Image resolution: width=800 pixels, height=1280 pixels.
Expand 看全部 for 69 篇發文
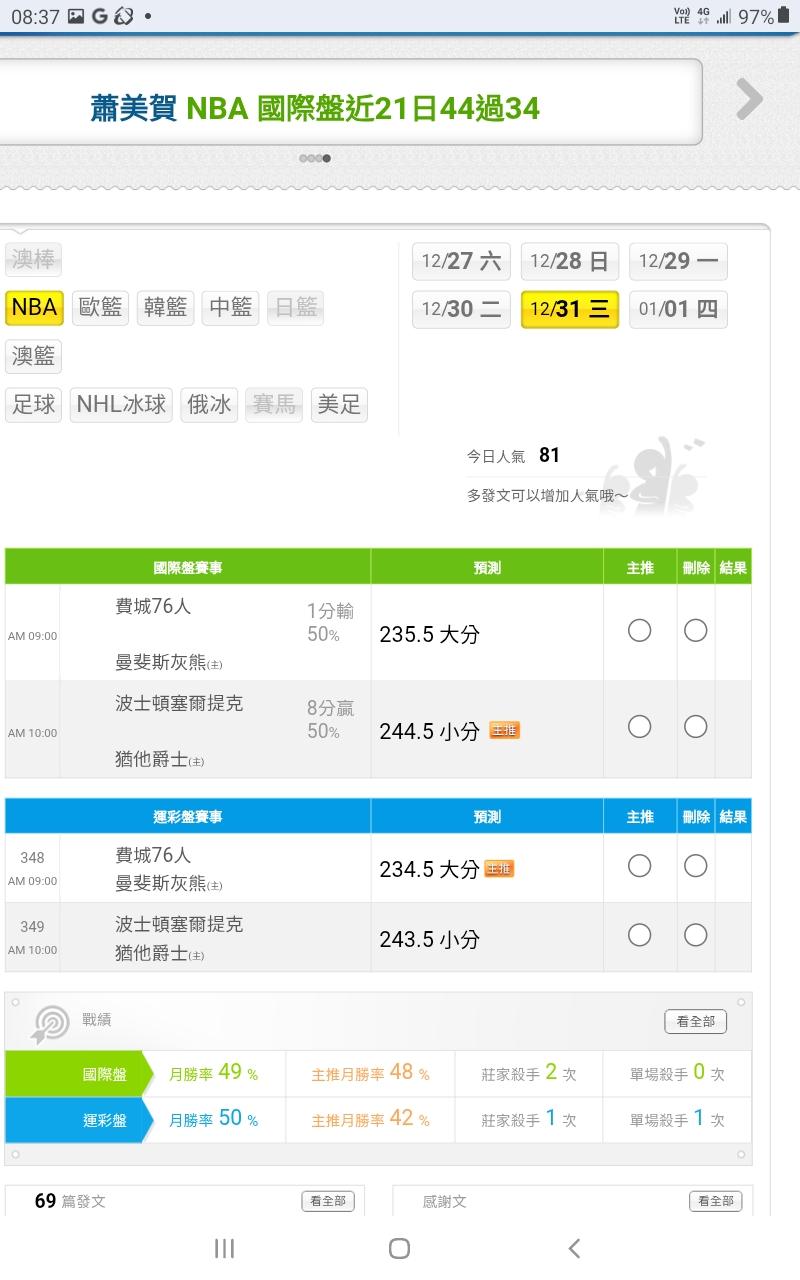point(328,1201)
